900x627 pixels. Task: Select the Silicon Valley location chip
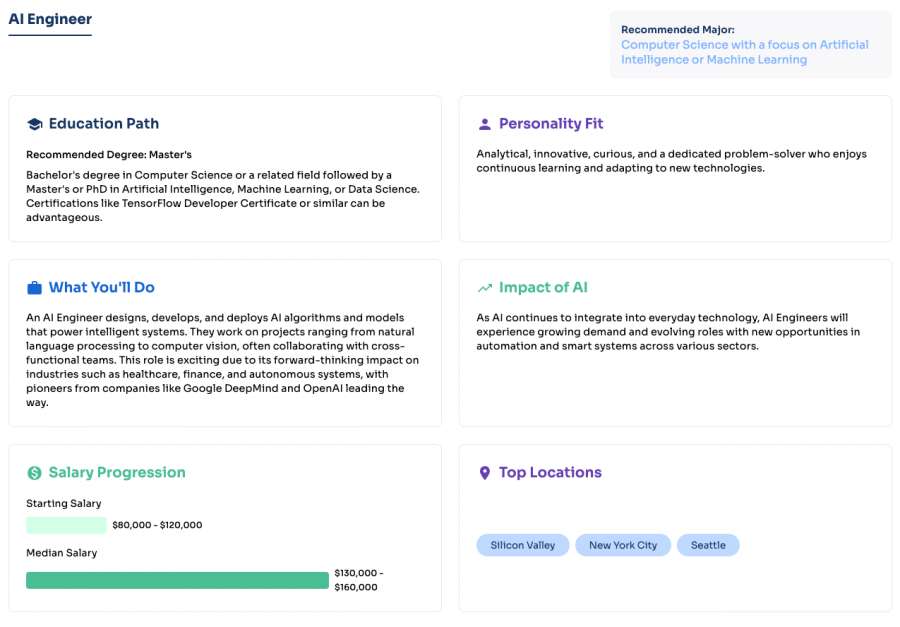(523, 545)
